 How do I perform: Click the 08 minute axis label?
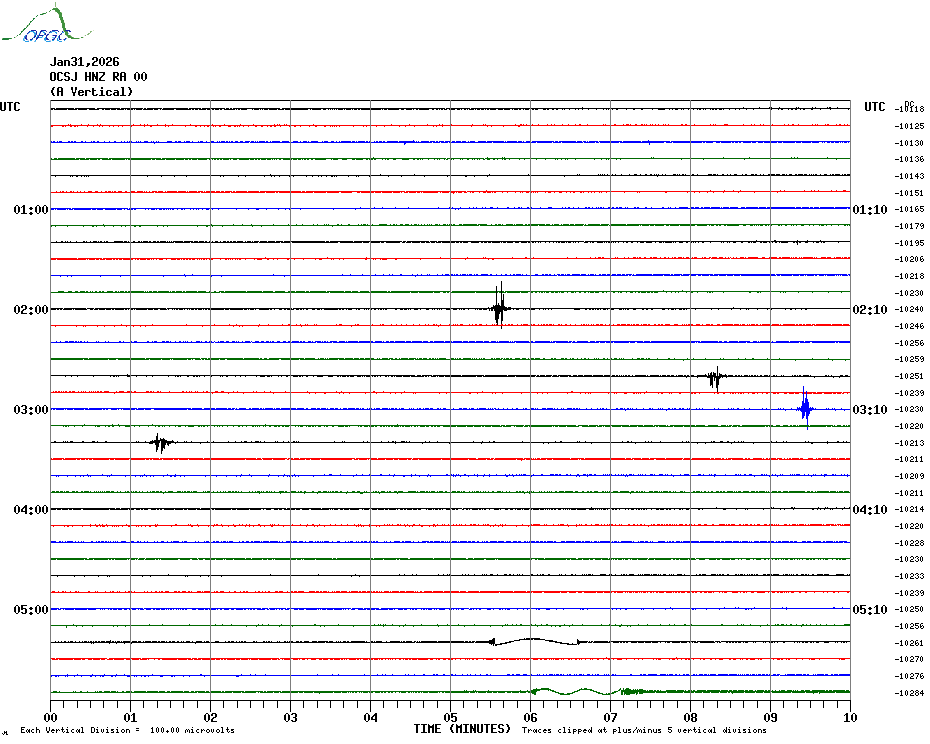tap(690, 717)
